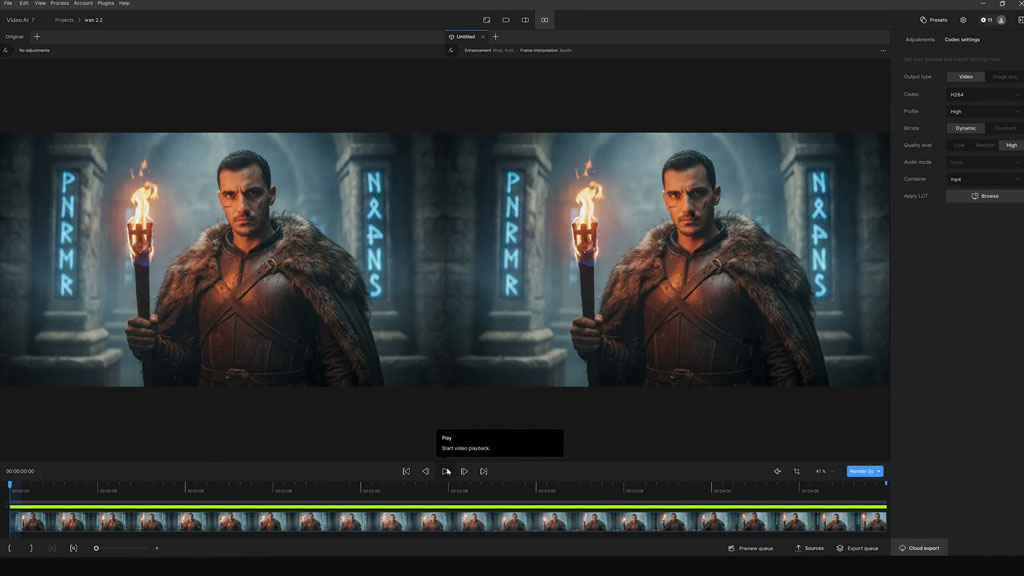Select the side-by-side comparison view icon
The image size is (1024, 576).
click(545, 20)
